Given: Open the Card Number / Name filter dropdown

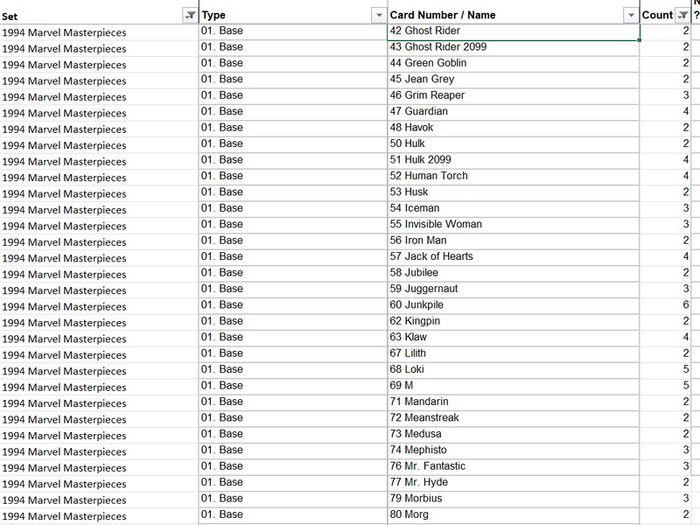Looking at the screenshot, I should tap(630, 15).
